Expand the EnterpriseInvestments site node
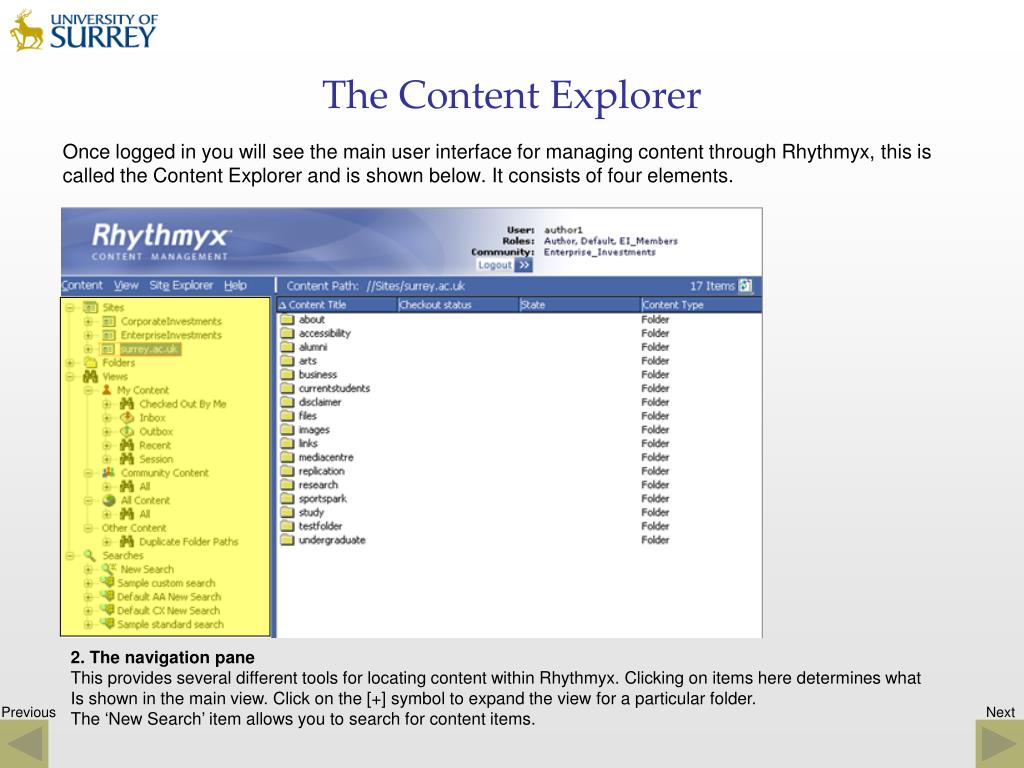1024x768 pixels. 88,335
